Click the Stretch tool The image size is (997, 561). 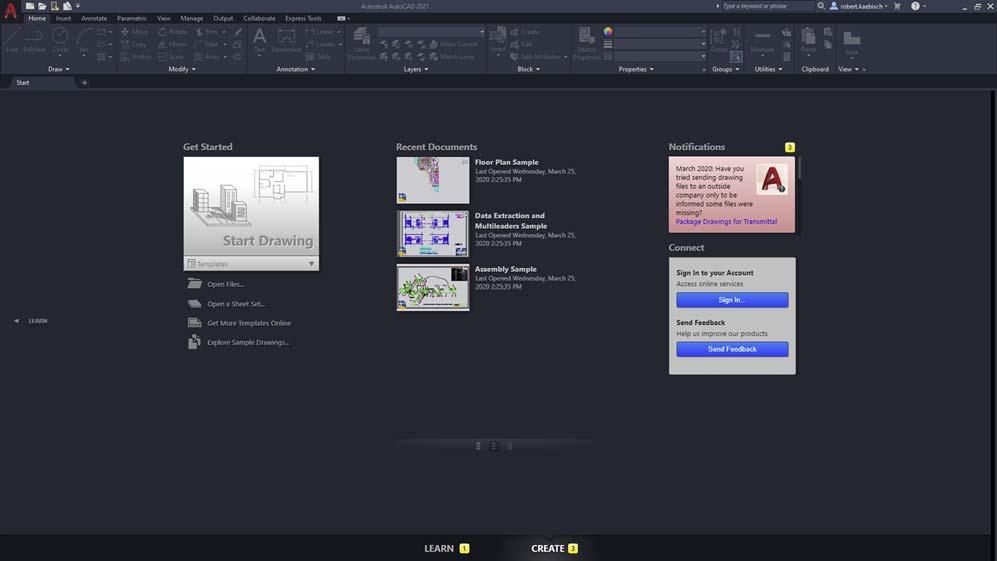tap(135, 57)
